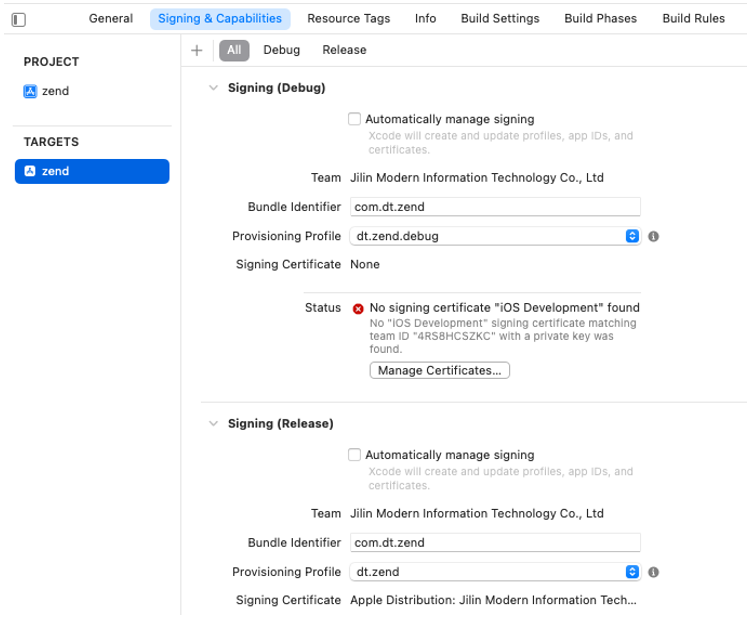This screenshot has width=747, height=621.
Task: Enable automatic signing for Debug
Action: [354, 119]
